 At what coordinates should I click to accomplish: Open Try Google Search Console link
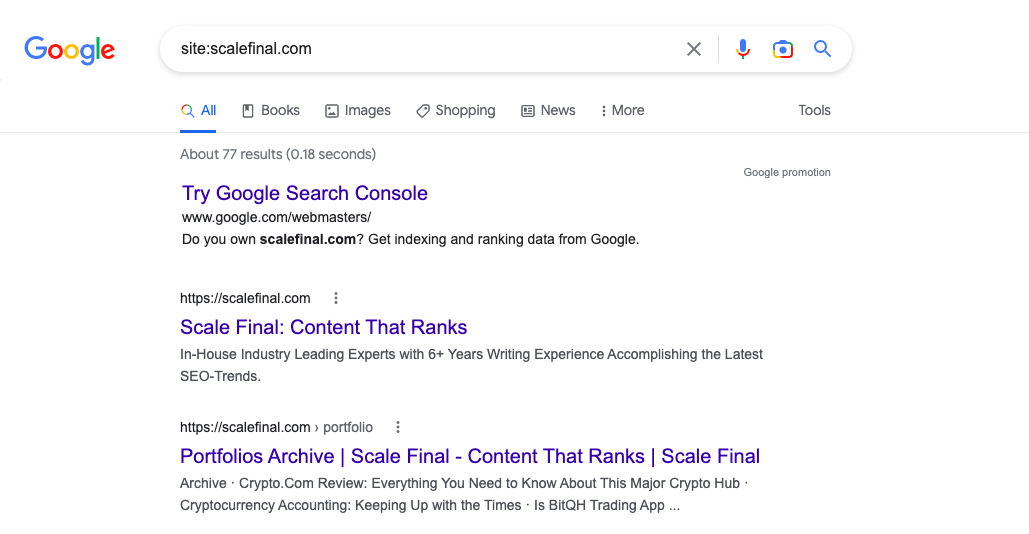point(305,193)
